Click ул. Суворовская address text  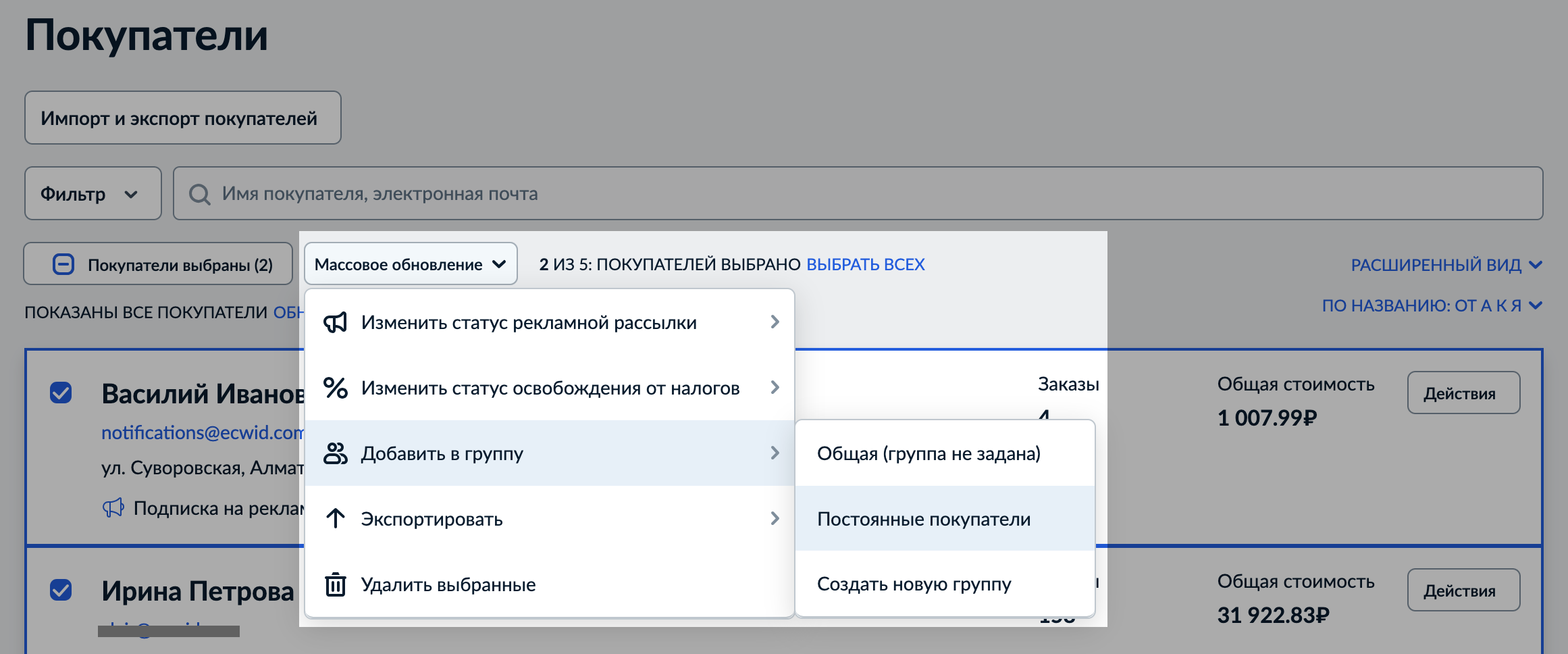pos(203,468)
